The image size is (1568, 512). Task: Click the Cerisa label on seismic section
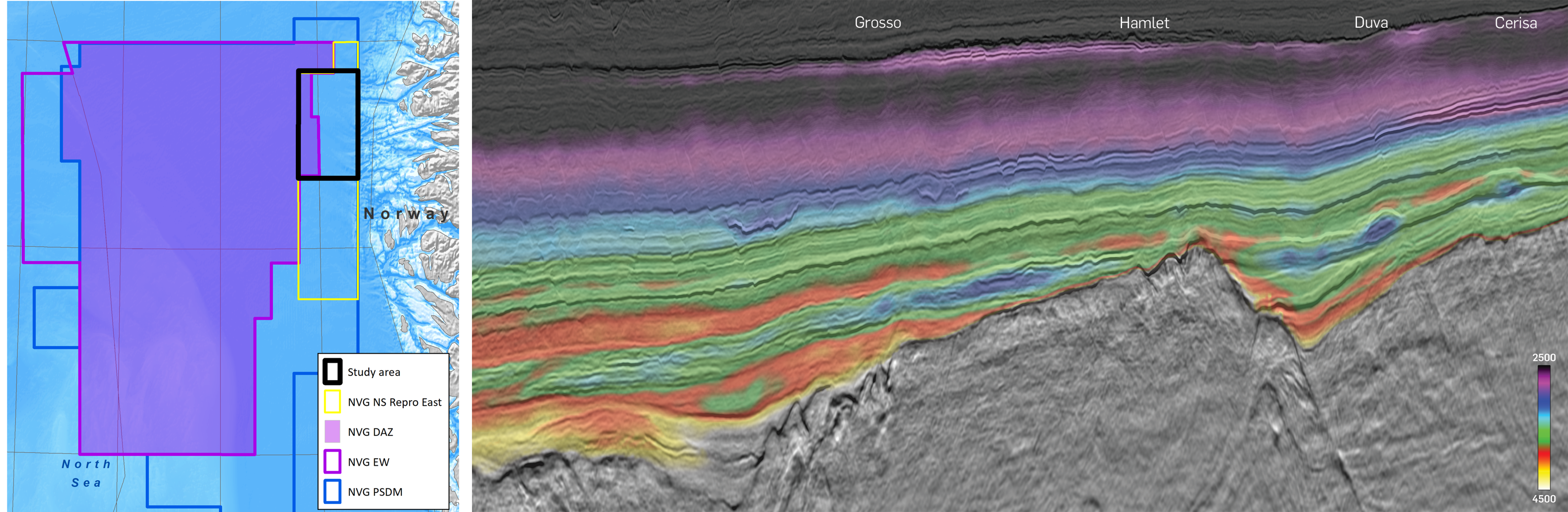click(x=1515, y=23)
